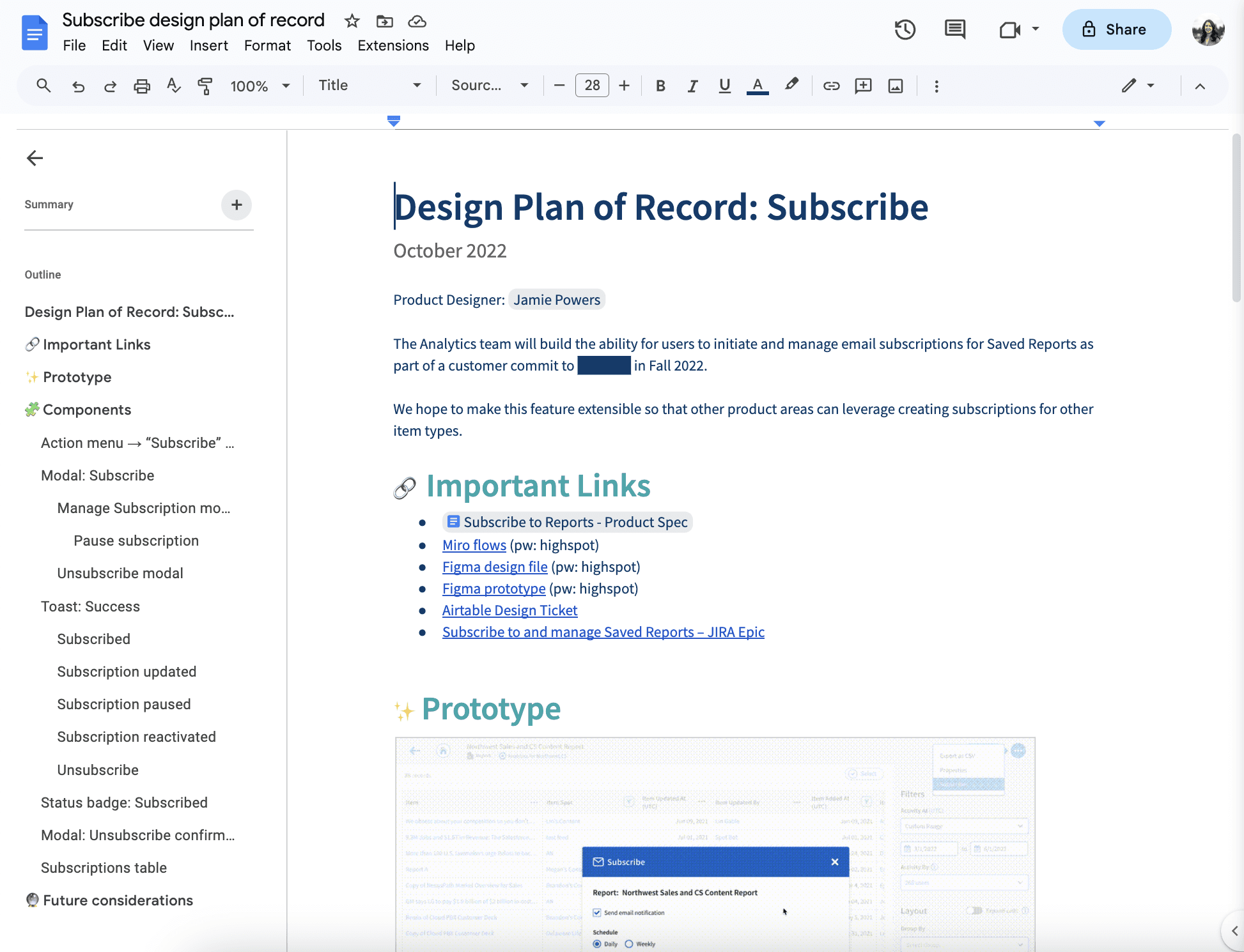Jump to Important Links in outline

[97, 344]
